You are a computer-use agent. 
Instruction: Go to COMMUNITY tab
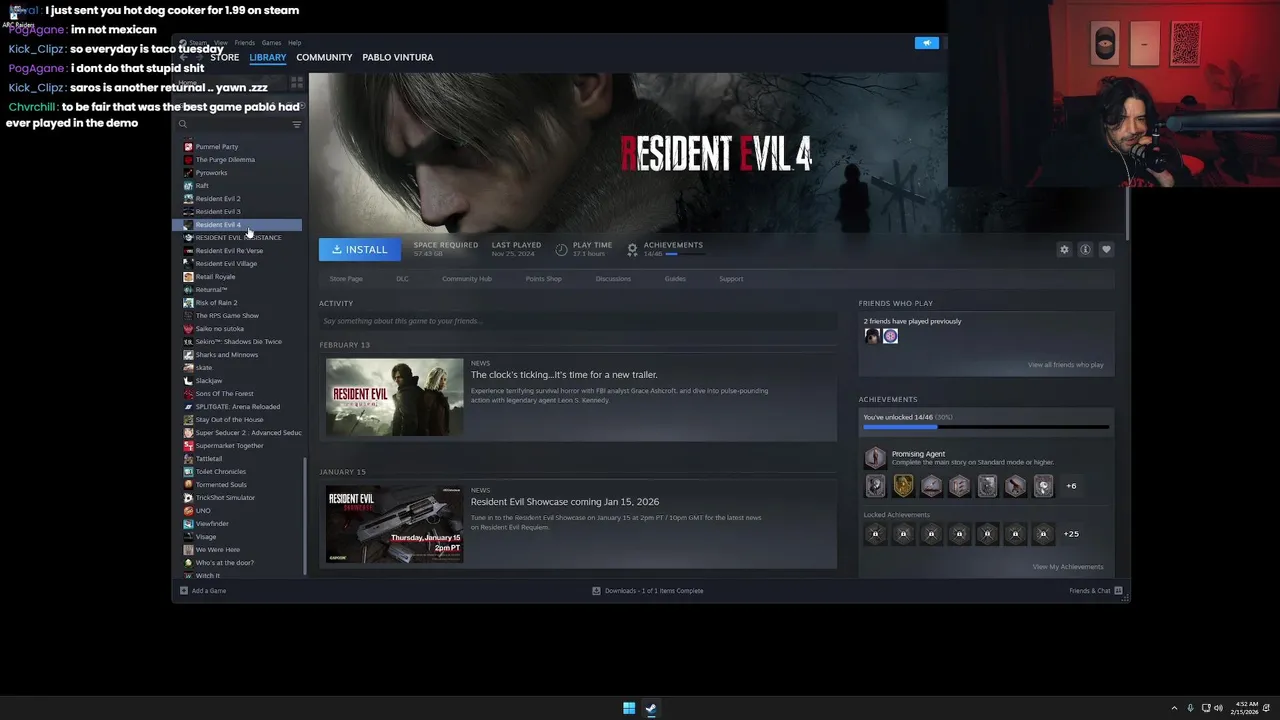click(x=324, y=57)
